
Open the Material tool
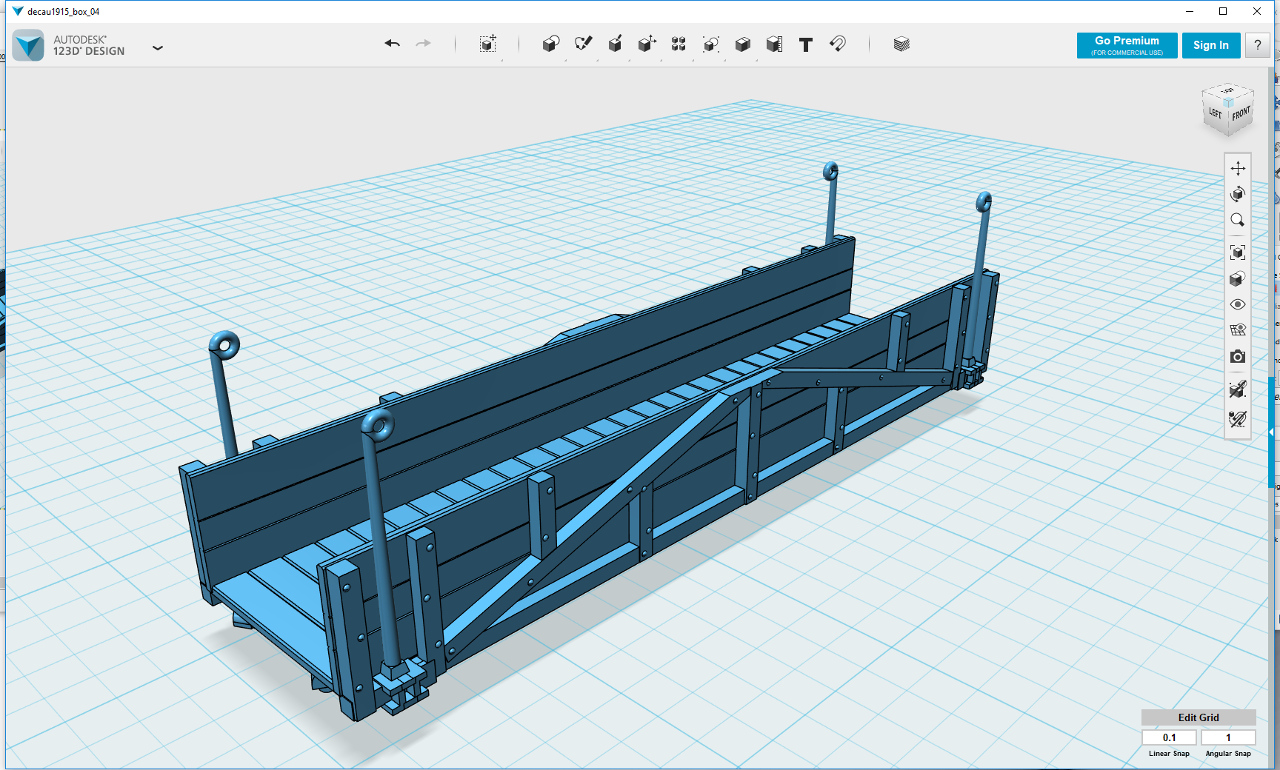click(x=901, y=44)
